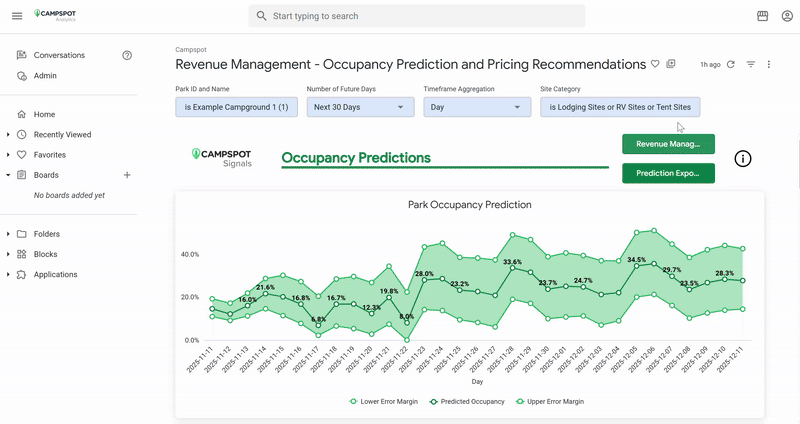
Task: Favorite this dashboard with heart icon
Action: [x=656, y=64]
